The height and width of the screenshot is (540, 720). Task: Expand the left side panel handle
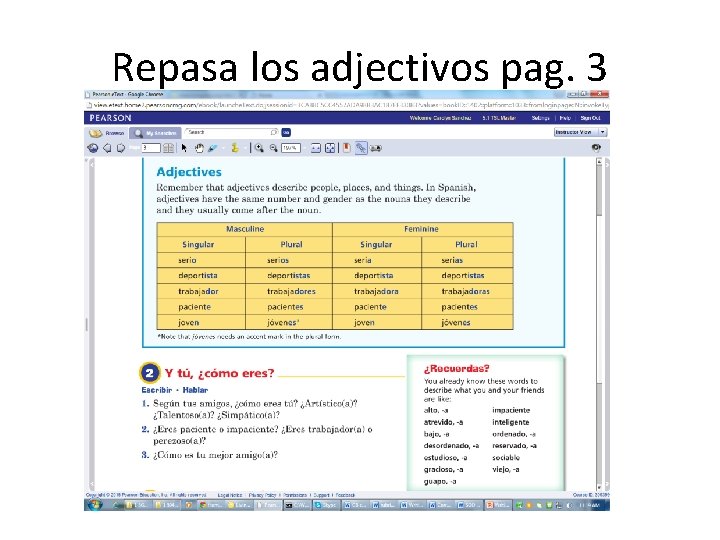pos(86,324)
